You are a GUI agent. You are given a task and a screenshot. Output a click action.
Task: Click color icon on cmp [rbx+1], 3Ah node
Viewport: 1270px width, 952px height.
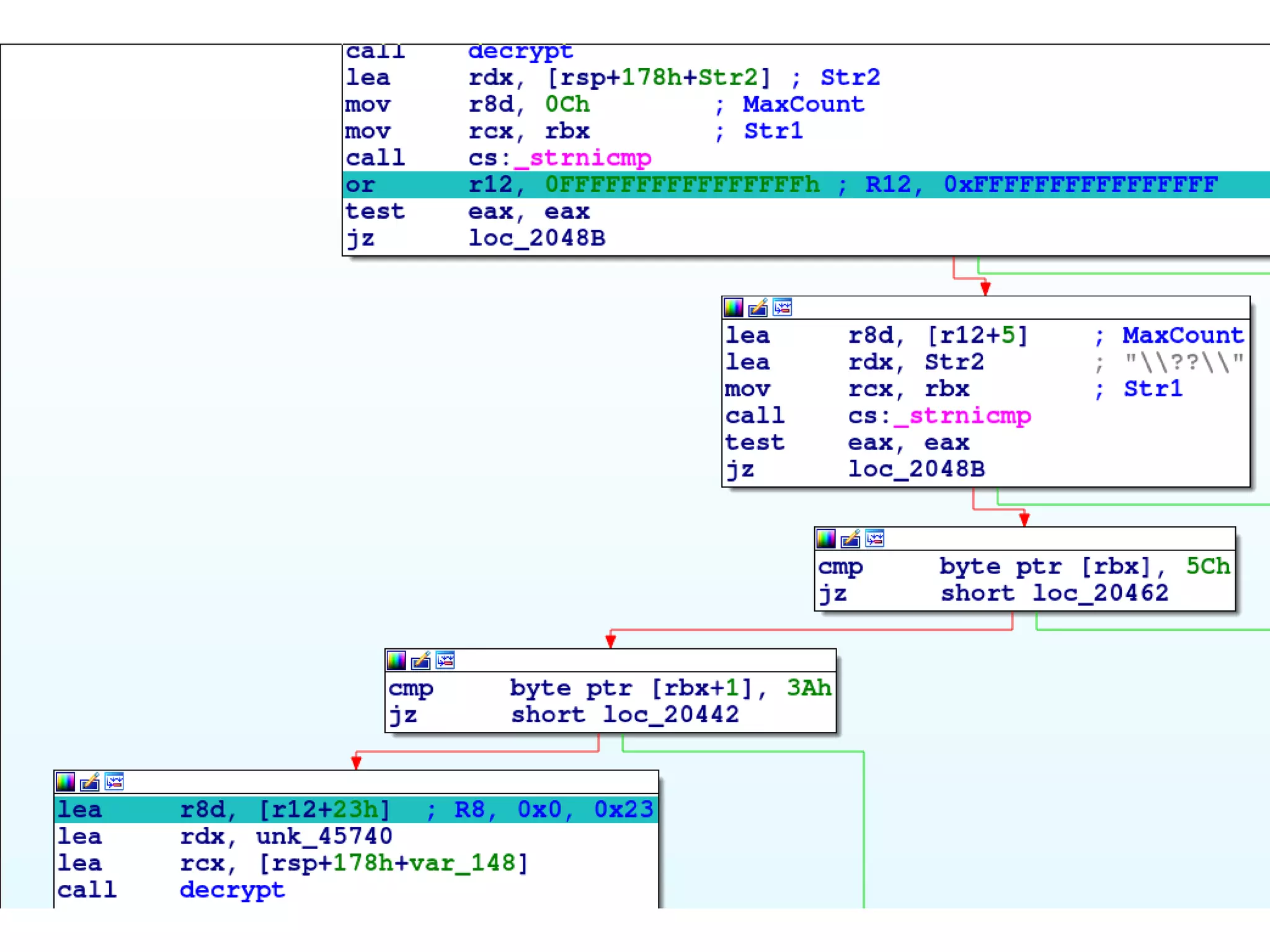click(396, 661)
